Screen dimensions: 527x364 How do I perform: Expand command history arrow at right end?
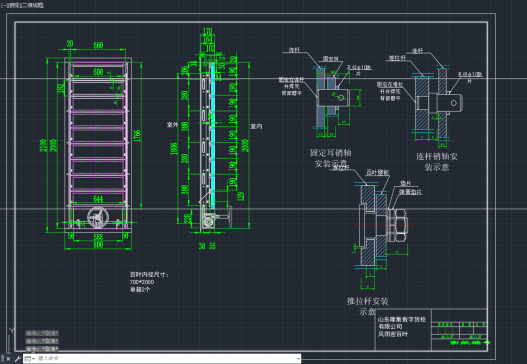click(298, 359)
